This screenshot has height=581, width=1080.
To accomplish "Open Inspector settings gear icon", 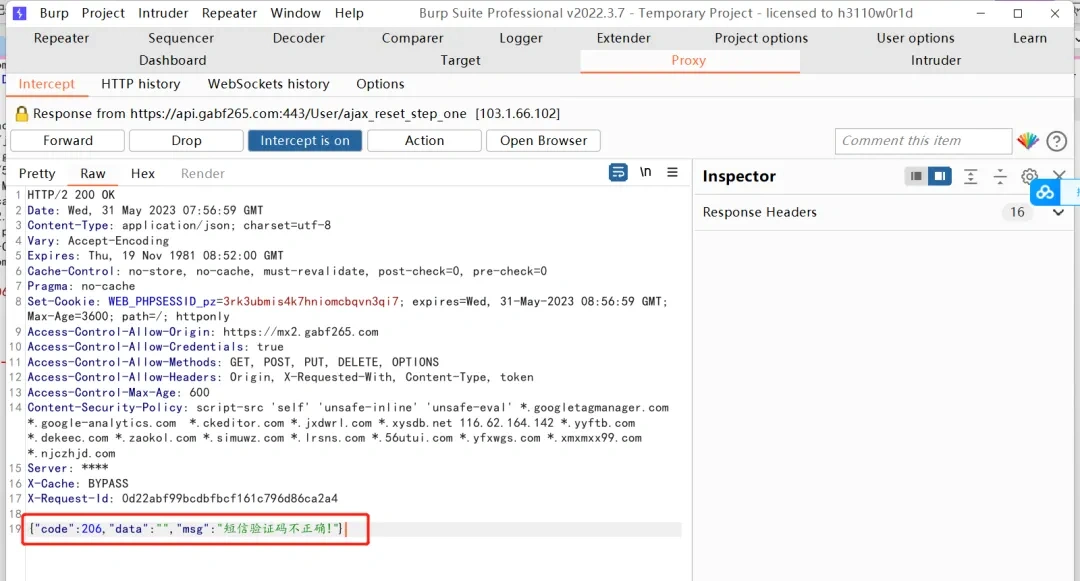I will click(1029, 176).
